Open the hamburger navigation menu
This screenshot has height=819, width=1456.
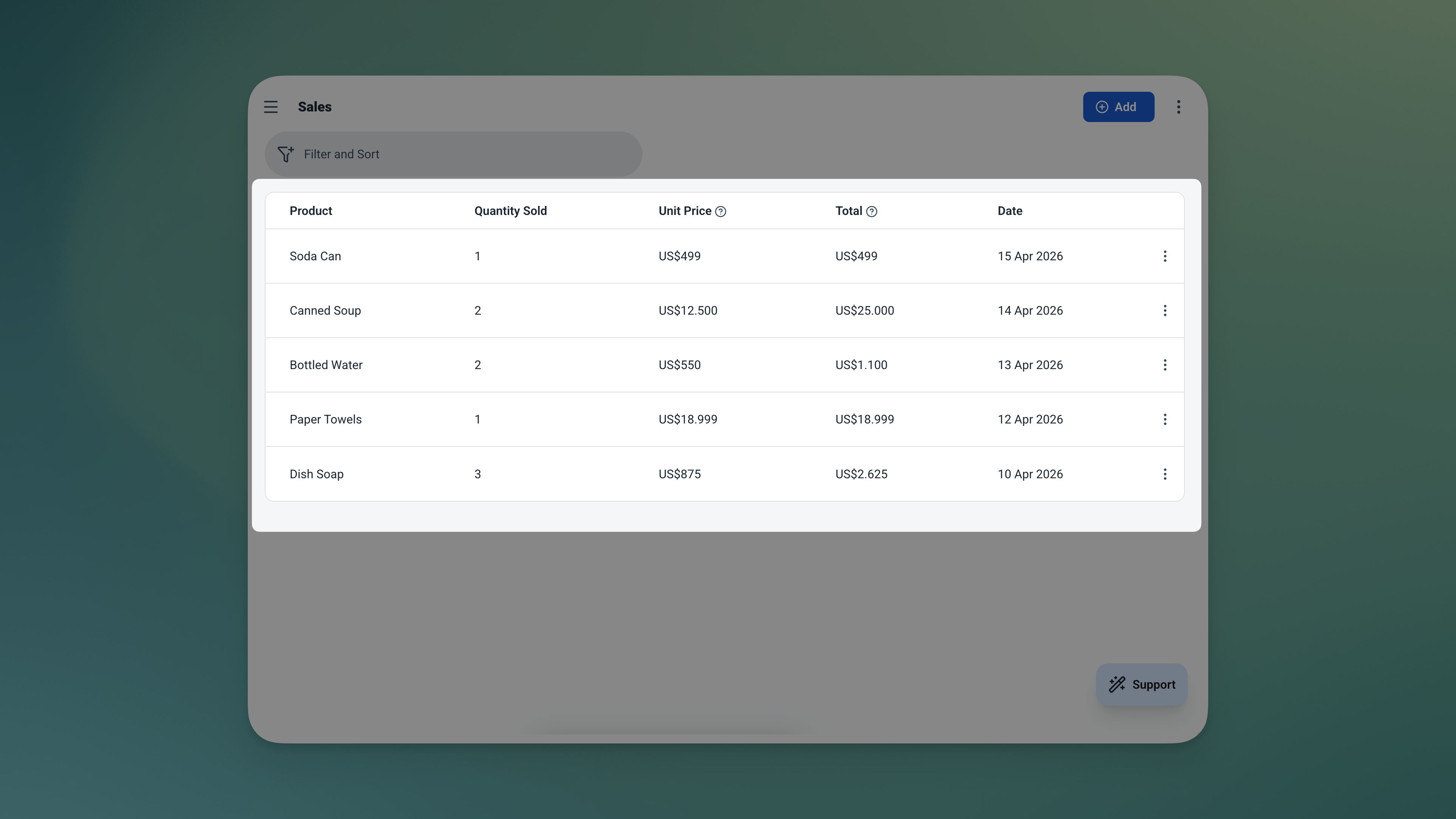click(x=271, y=107)
